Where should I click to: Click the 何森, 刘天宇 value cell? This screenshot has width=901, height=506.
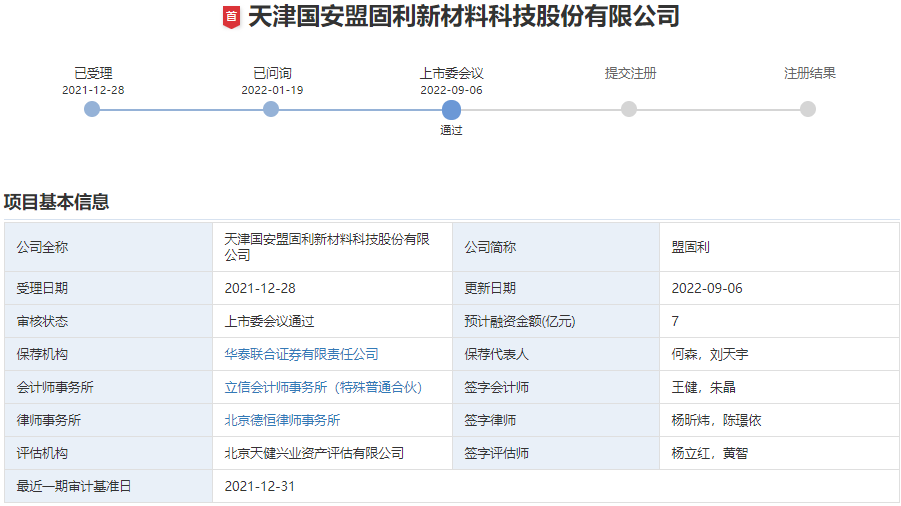780,354
